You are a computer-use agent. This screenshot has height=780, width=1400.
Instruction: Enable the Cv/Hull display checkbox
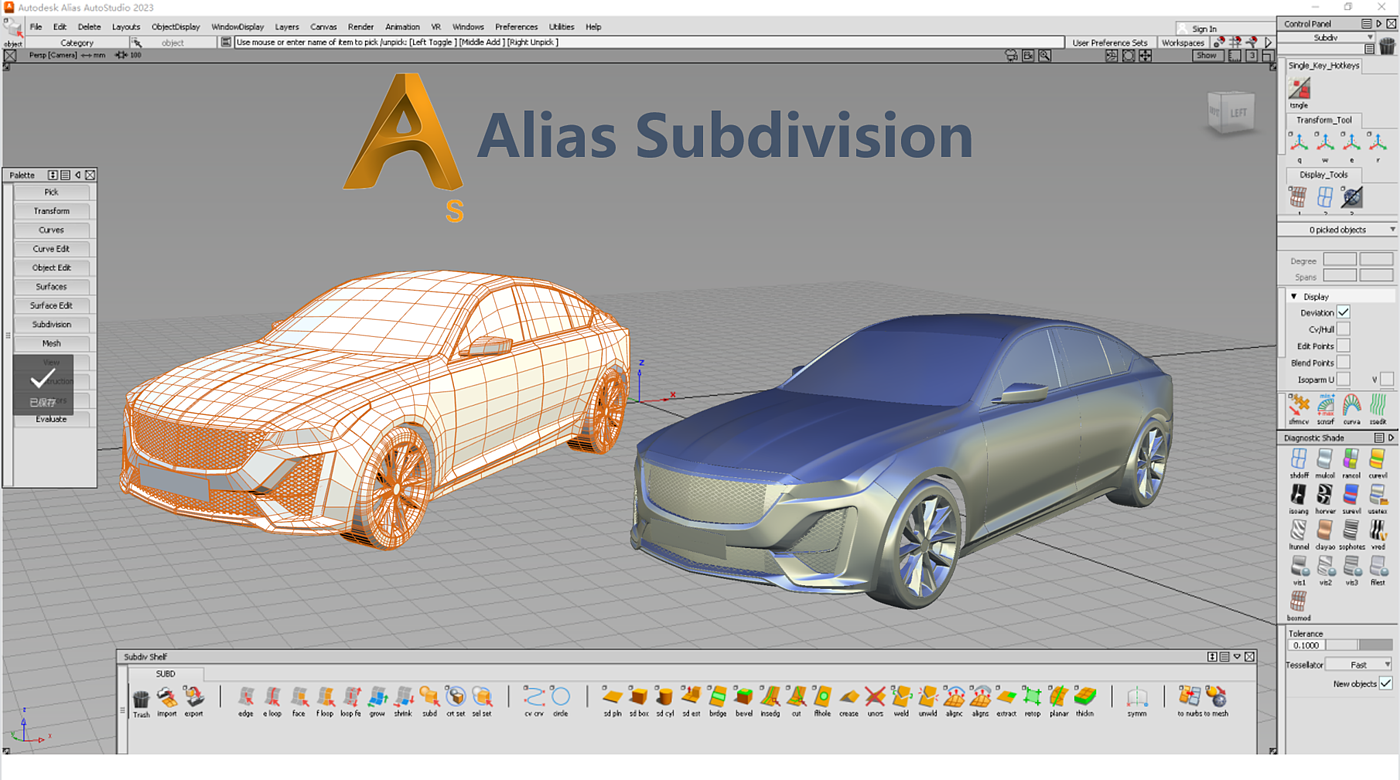click(1343, 329)
